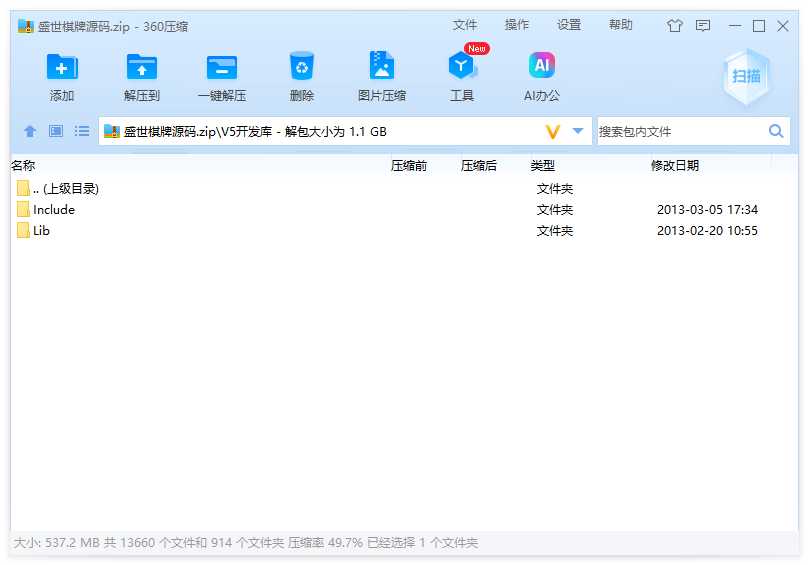Click the skin (shirt) icon in title bar
This screenshot has height=565, width=809.
(674, 26)
